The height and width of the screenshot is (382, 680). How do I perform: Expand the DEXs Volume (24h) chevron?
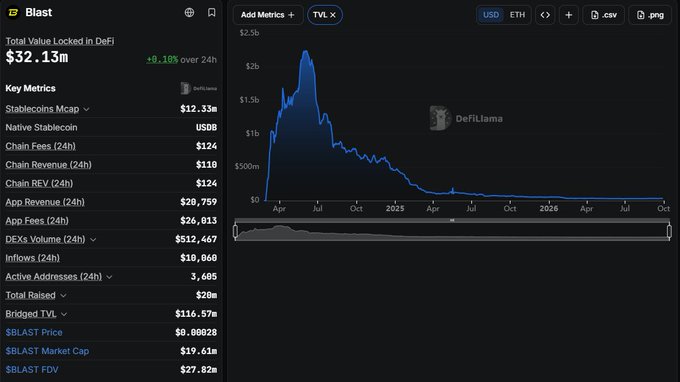pos(93,240)
